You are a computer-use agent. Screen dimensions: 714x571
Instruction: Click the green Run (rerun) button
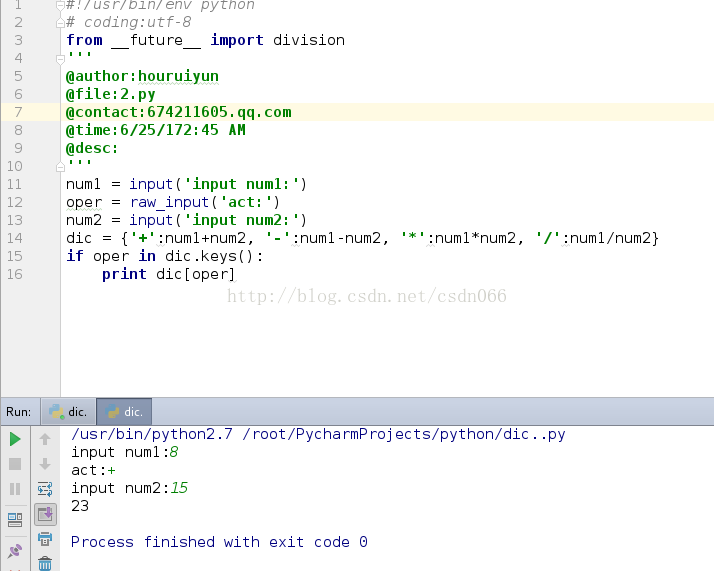(x=15, y=439)
